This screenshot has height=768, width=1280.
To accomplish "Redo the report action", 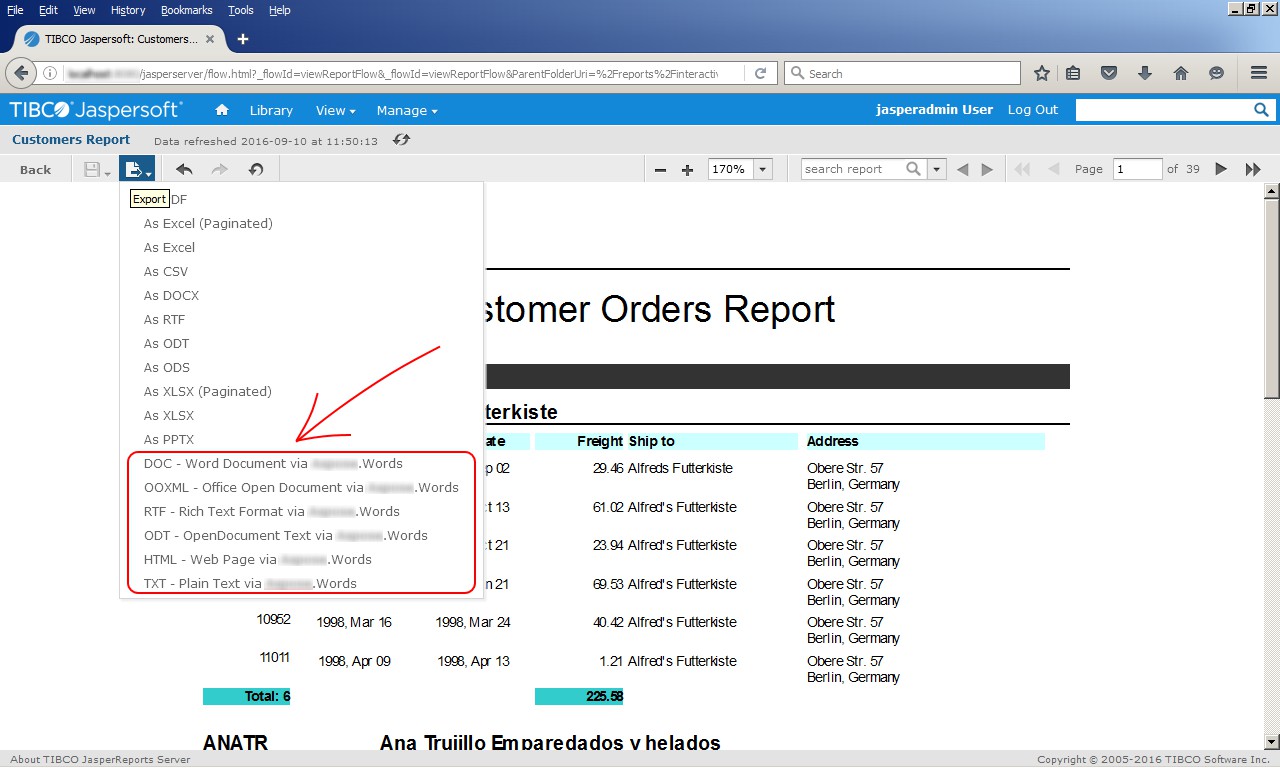I will pos(220,170).
